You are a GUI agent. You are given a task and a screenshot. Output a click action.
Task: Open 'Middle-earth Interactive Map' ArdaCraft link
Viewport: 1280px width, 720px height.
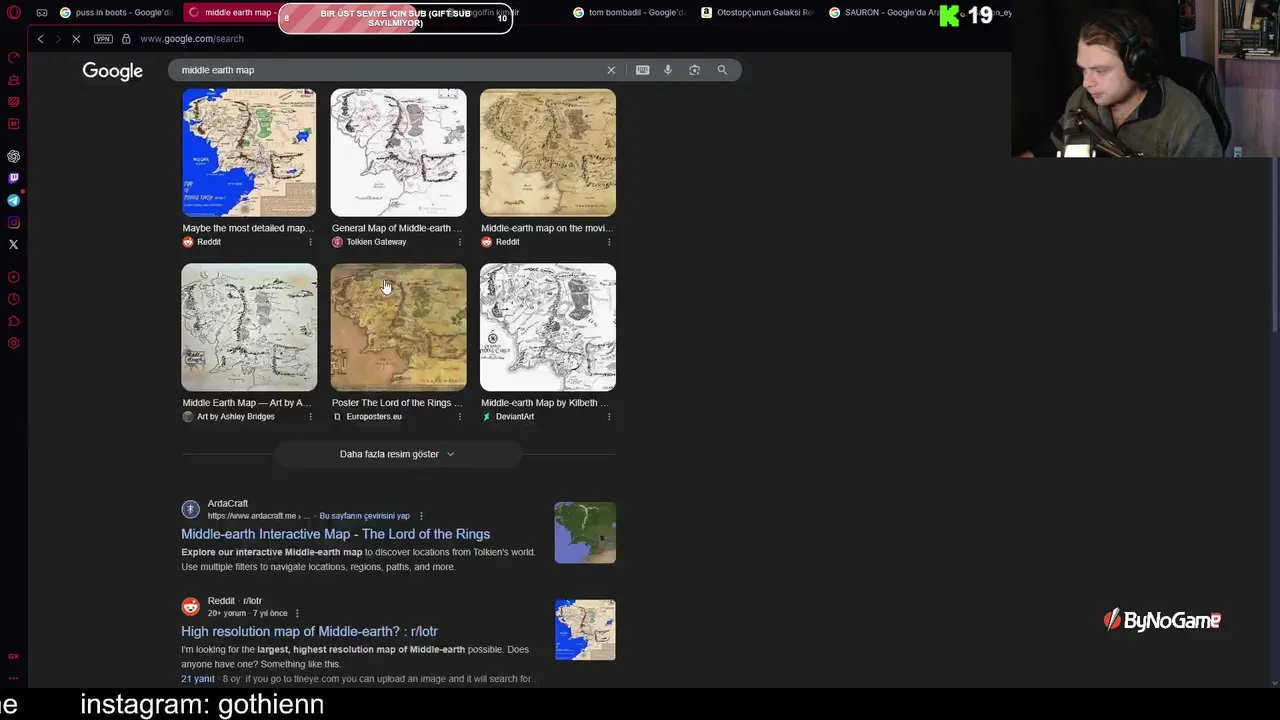click(x=335, y=534)
